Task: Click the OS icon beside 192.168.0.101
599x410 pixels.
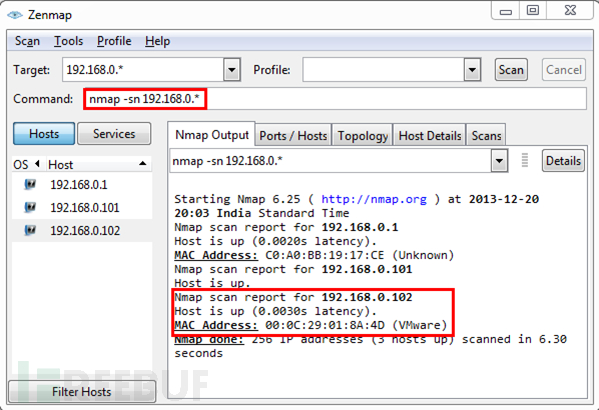Action: point(30,207)
